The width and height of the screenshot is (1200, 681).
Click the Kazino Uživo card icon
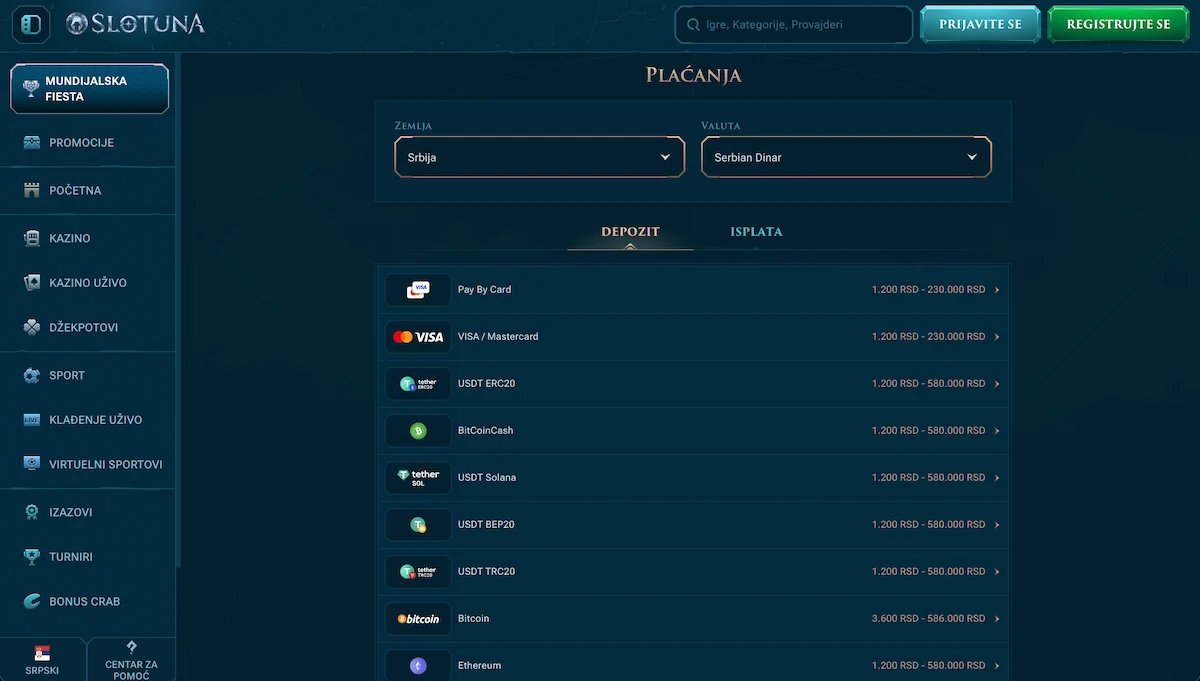[31, 283]
